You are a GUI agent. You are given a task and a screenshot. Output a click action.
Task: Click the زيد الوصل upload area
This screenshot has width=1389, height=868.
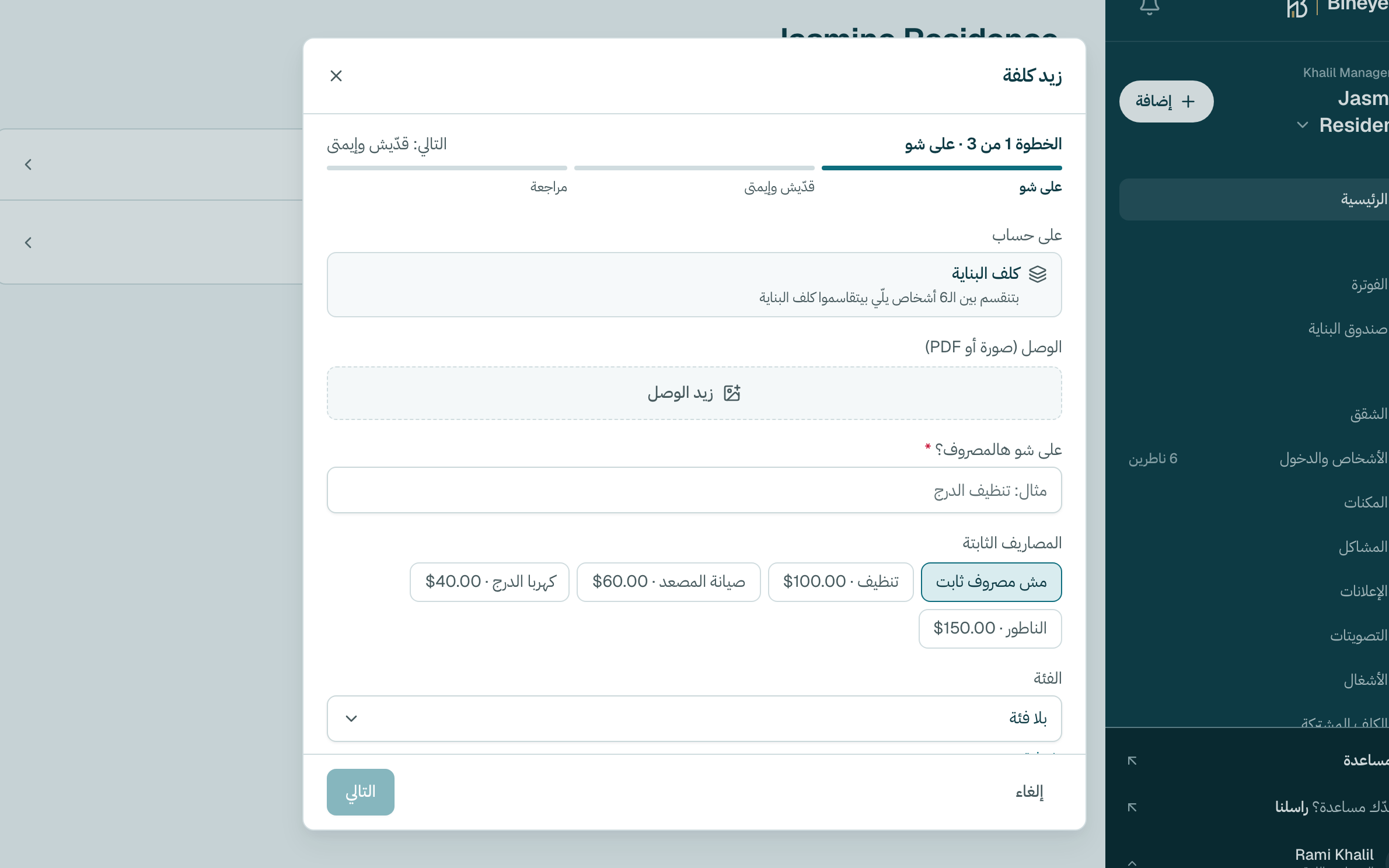point(694,393)
